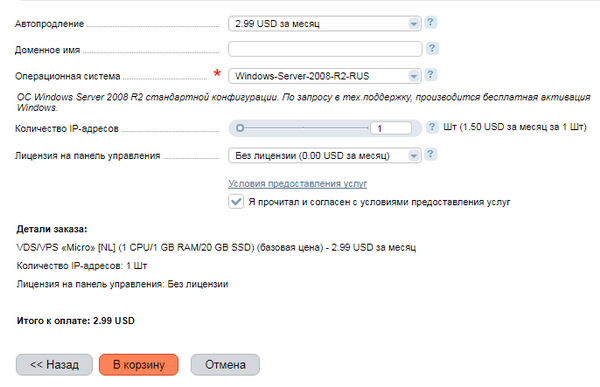Click the << Назад button
The height and width of the screenshot is (387, 600).
click(54, 364)
